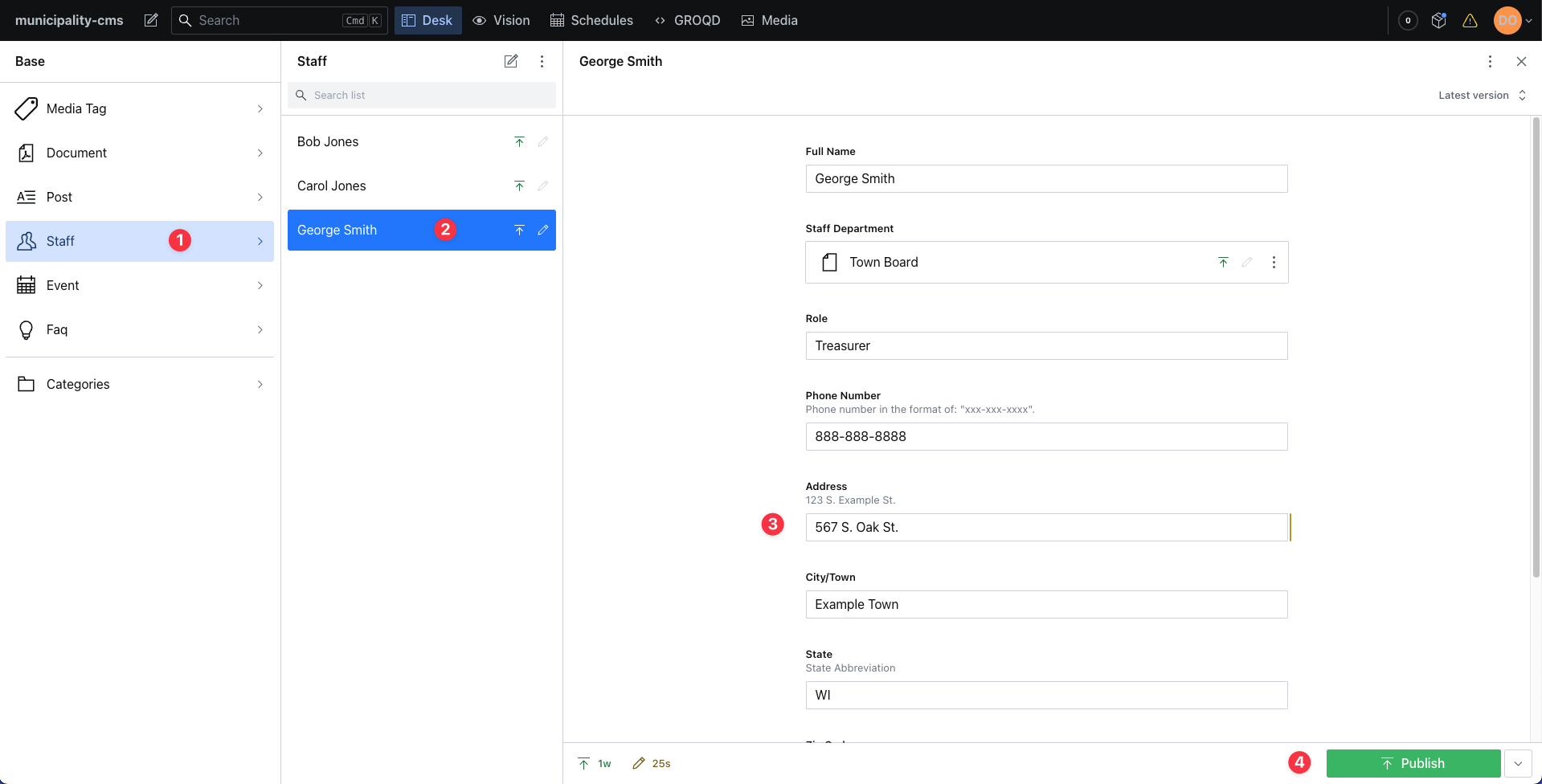This screenshot has height=784, width=1542.
Task: Open the Staff list options menu
Action: [542, 61]
